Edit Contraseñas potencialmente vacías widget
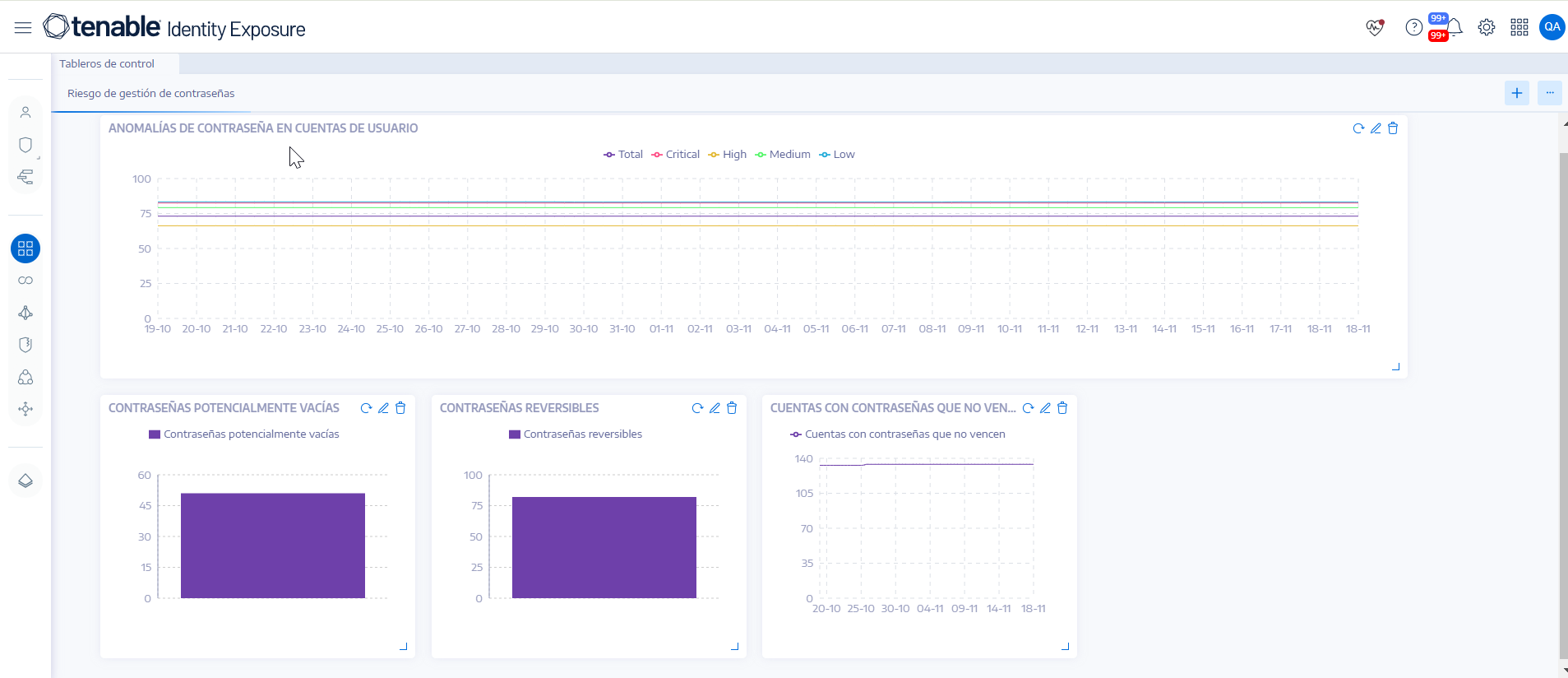 [x=383, y=408]
